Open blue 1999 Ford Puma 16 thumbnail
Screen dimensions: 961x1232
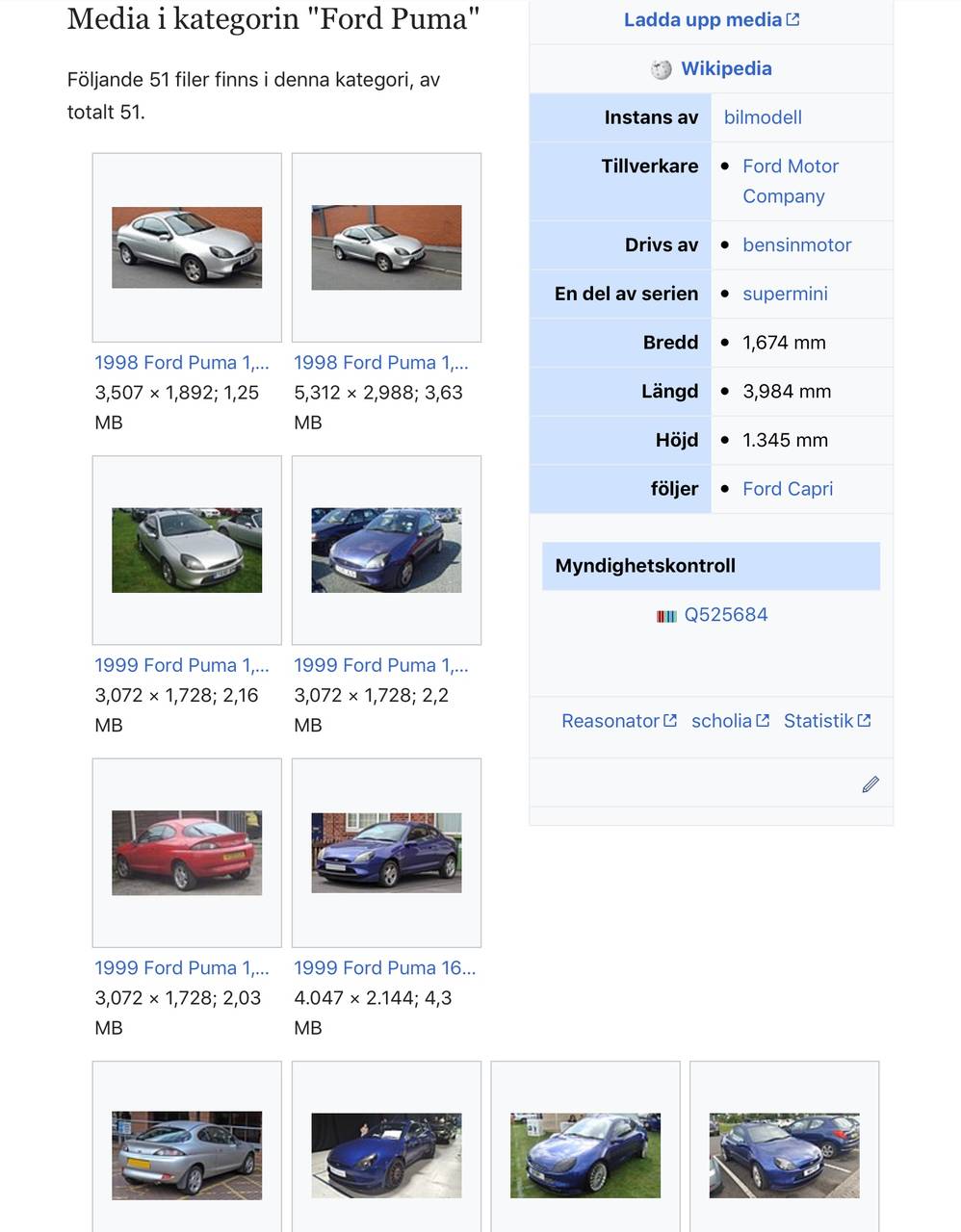click(x=386, y=853)
